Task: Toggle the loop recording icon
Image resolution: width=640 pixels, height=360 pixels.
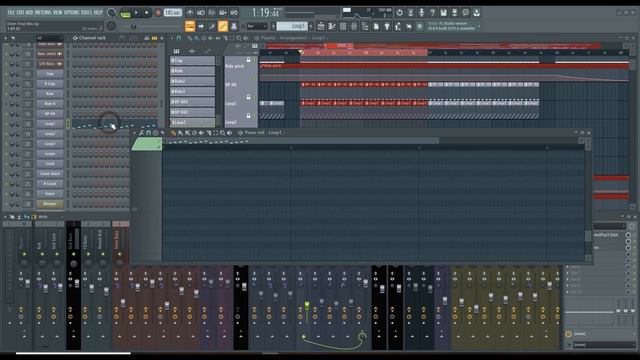Action: [x=234, y=13]
